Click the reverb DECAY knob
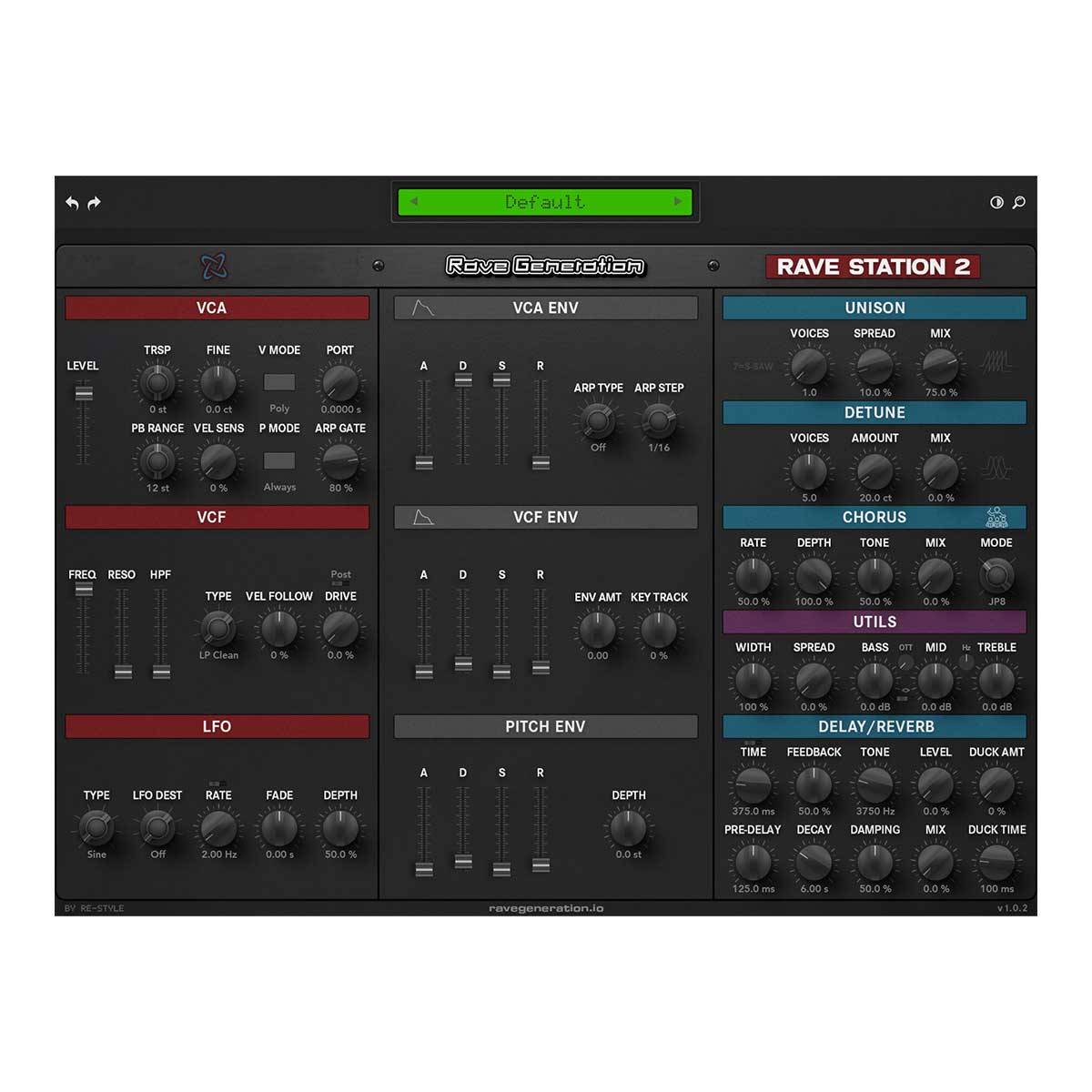The width and height of the screenshot is (1092, 1092). 814,862
